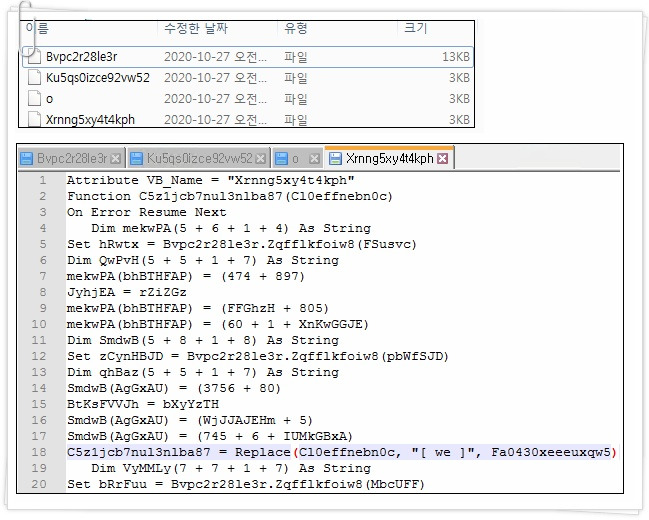Click the 'Attribute VB_Name' code line
The height and width of the screenshot is (520, 649).
(211, 180)
